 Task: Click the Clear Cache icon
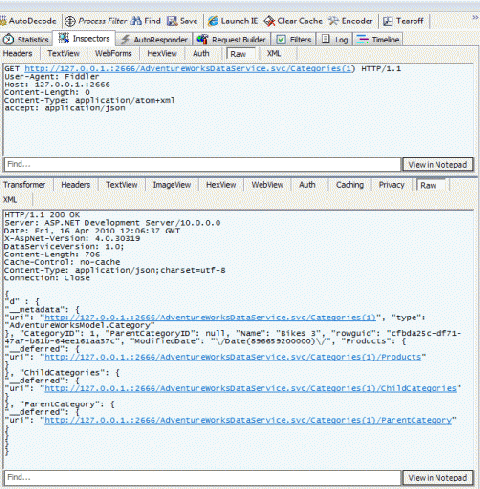pos(269,21)
